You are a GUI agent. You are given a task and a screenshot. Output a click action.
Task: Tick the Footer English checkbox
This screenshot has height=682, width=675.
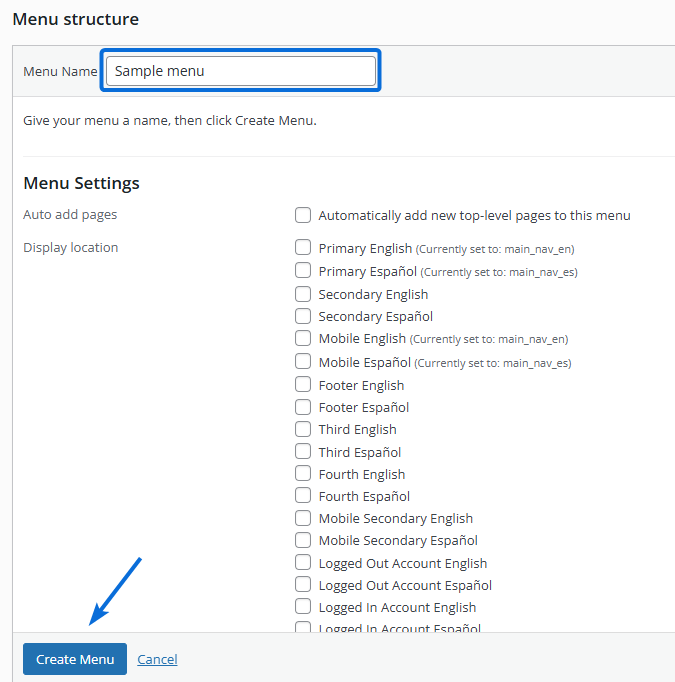[x=303, y=384]
